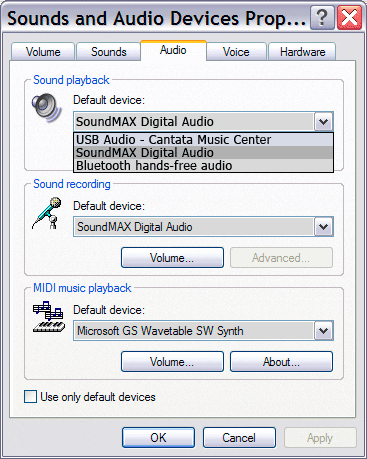Image resolution: width=367 pixels, height=459 pixels.
Task: Switch to the Volume tab
Action: click(x=43, y=52)
